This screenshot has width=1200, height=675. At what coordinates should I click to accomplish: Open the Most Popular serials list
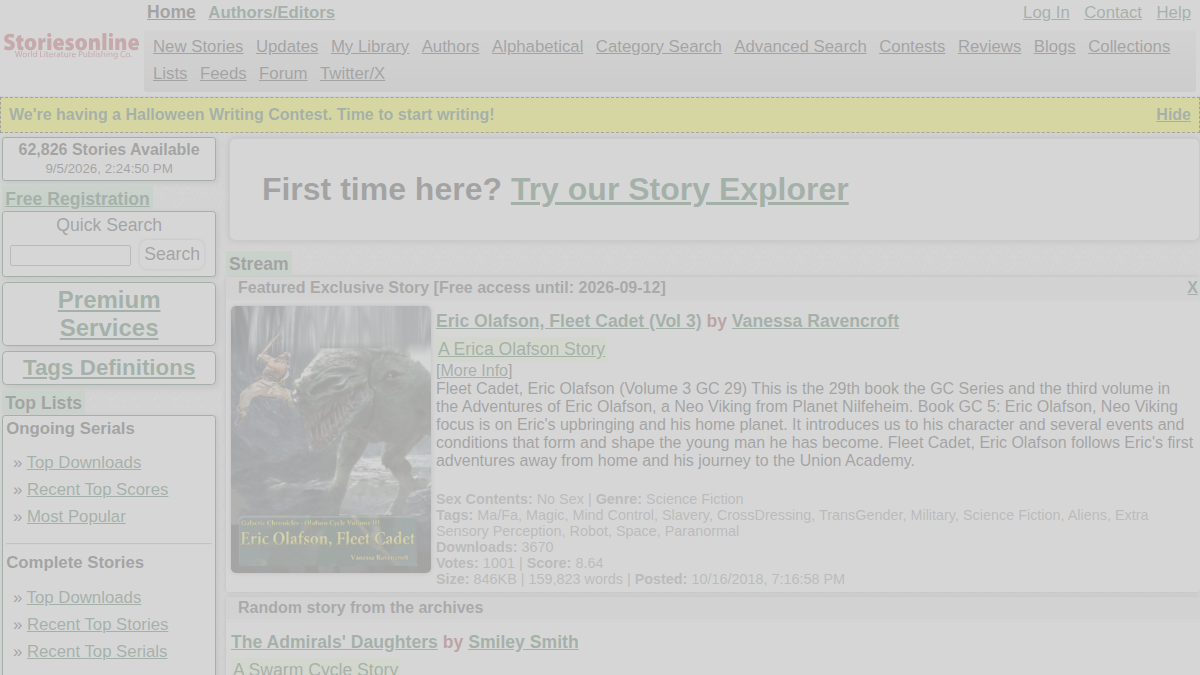[x=76, y=516]
